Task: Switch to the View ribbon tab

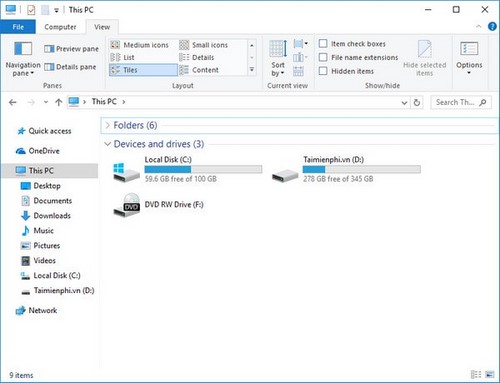Action: point(102,27)
